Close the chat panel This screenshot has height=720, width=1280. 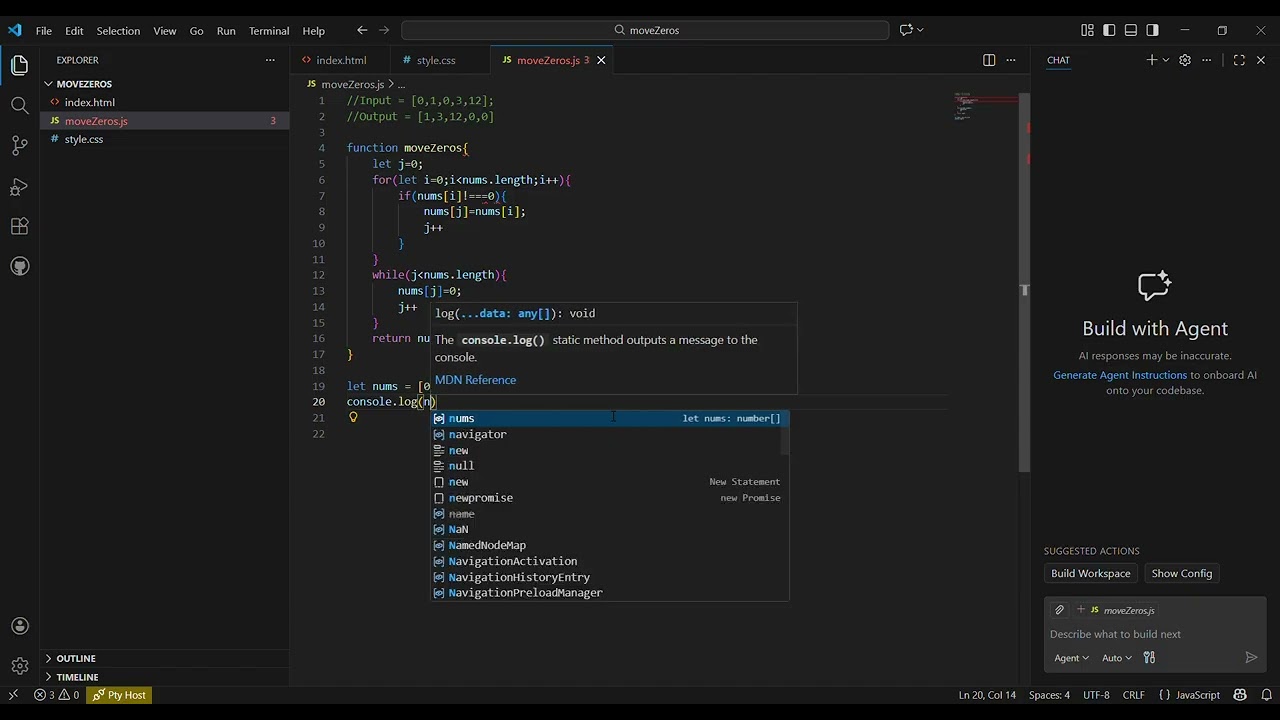(1261, 60)
